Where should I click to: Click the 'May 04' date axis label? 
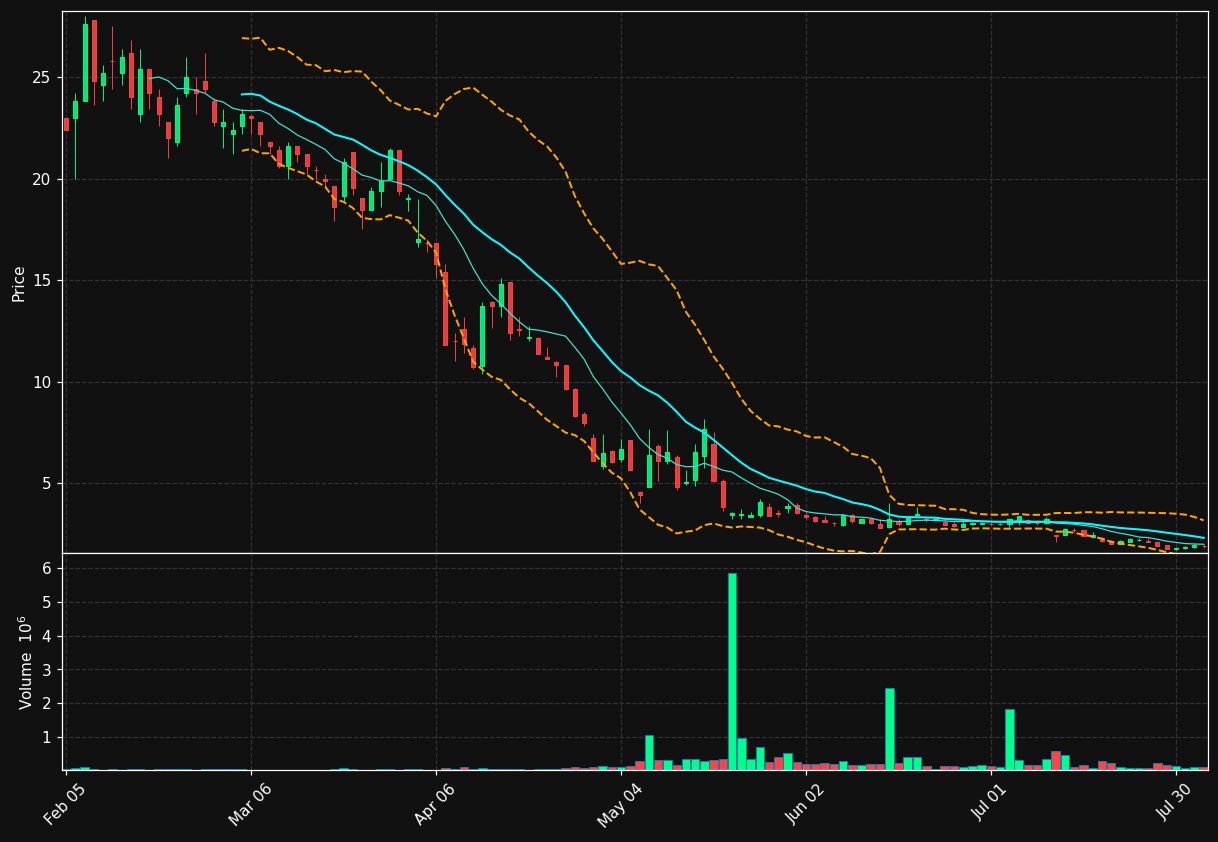[620, 804]
